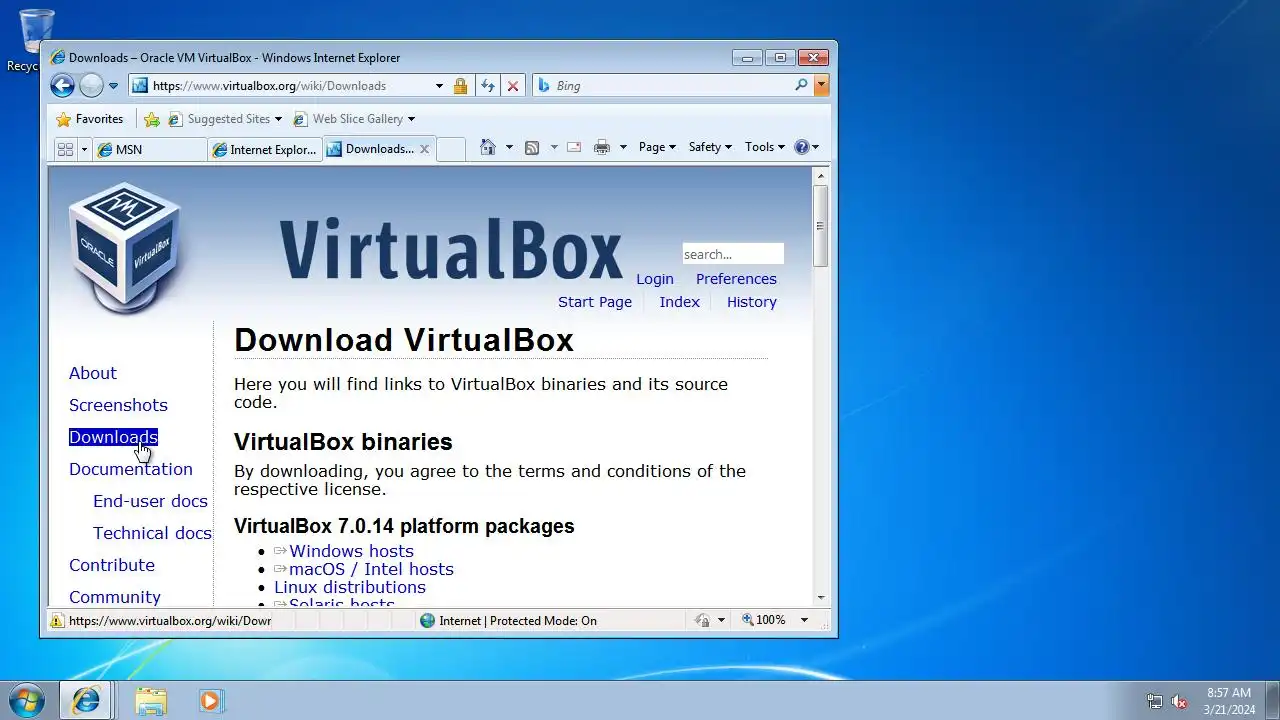Open End-user docs link
This screenshot has width=1280, height=720.
[x=150, y=501]
